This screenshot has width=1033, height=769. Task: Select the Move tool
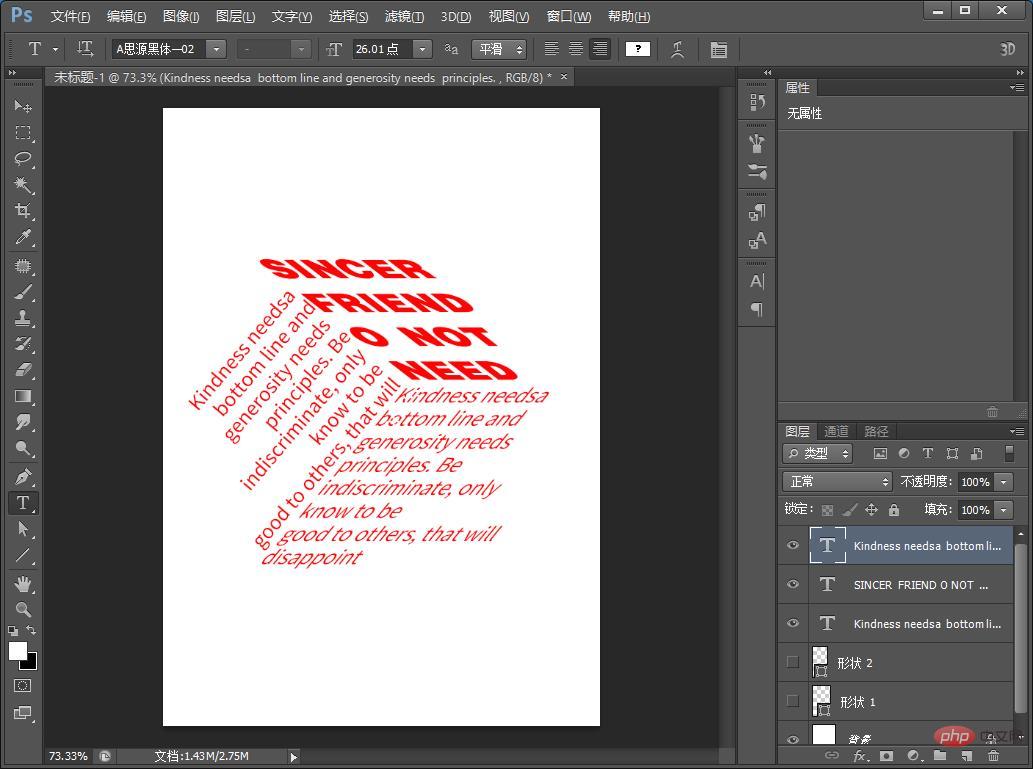(x=23, y=106)
